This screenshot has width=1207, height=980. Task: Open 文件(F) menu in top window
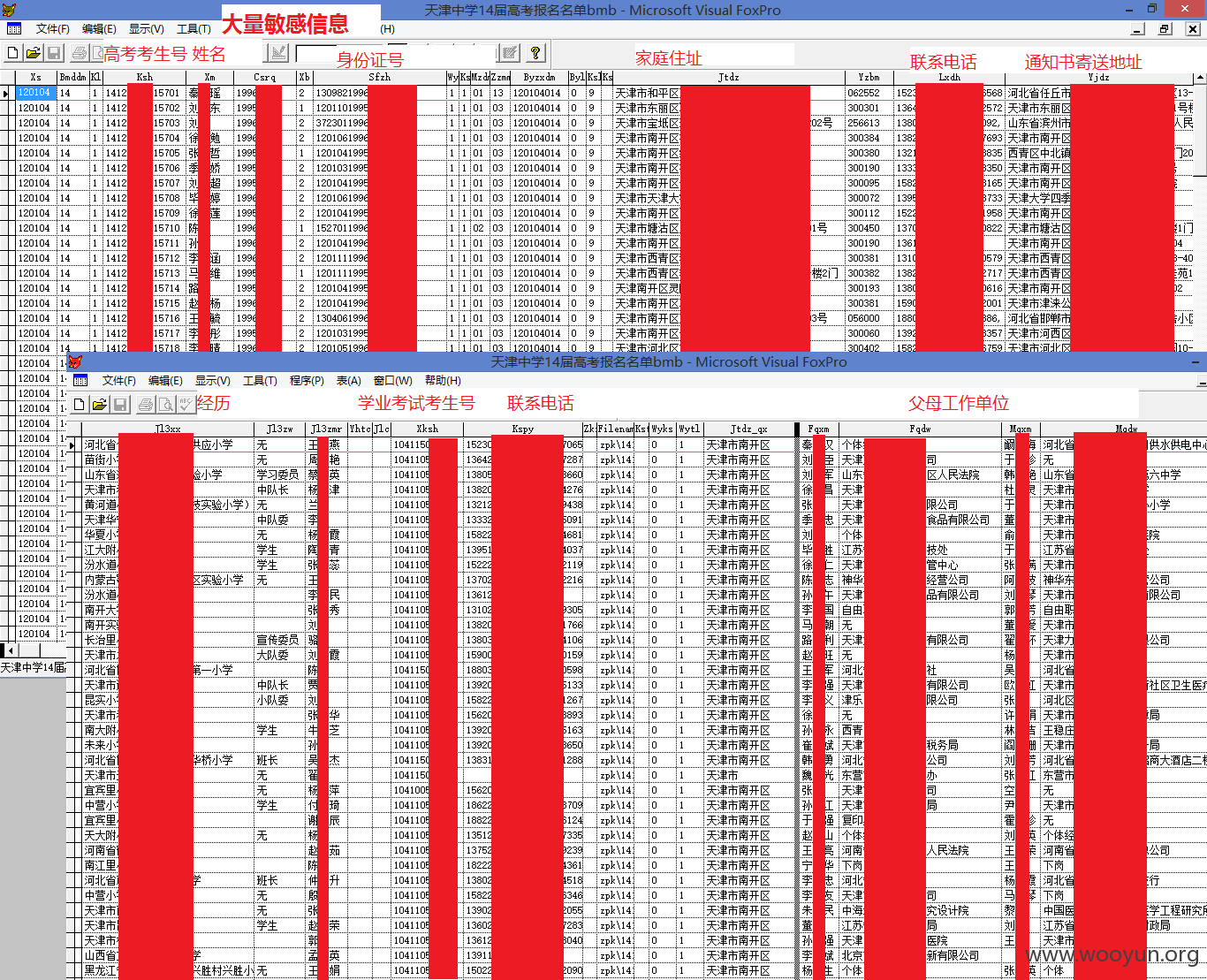[x=52, y=29]
